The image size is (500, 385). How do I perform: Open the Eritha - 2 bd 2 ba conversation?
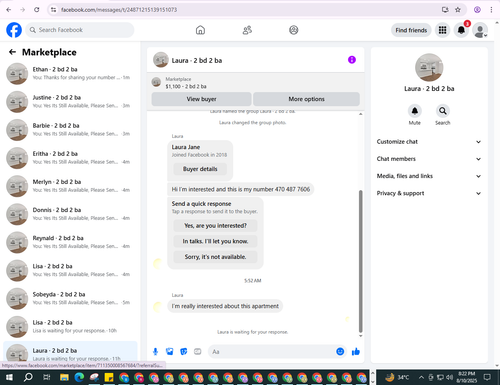click(x=70, y=158)
